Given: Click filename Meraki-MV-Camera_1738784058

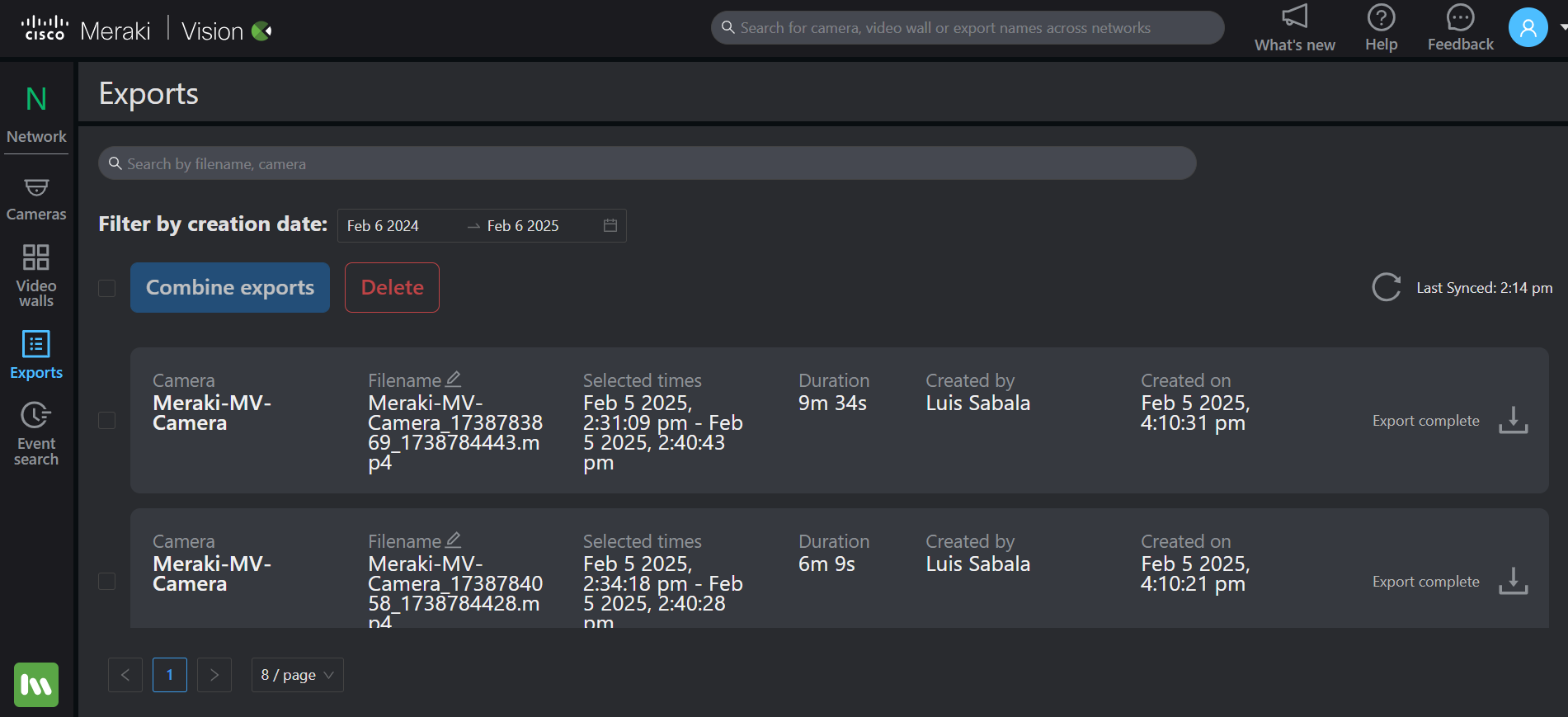Looking at the screenshot, I should 455,593.
